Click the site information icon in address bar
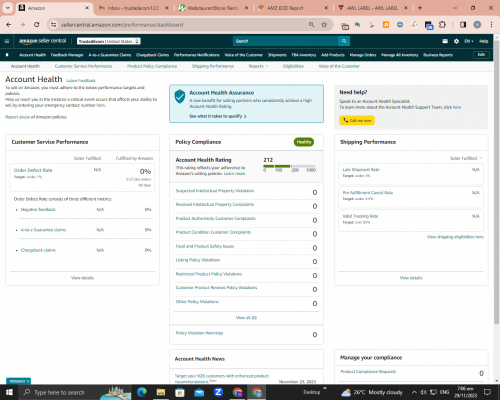This screenshot has width=500, height=400. (x=53, y=25)
